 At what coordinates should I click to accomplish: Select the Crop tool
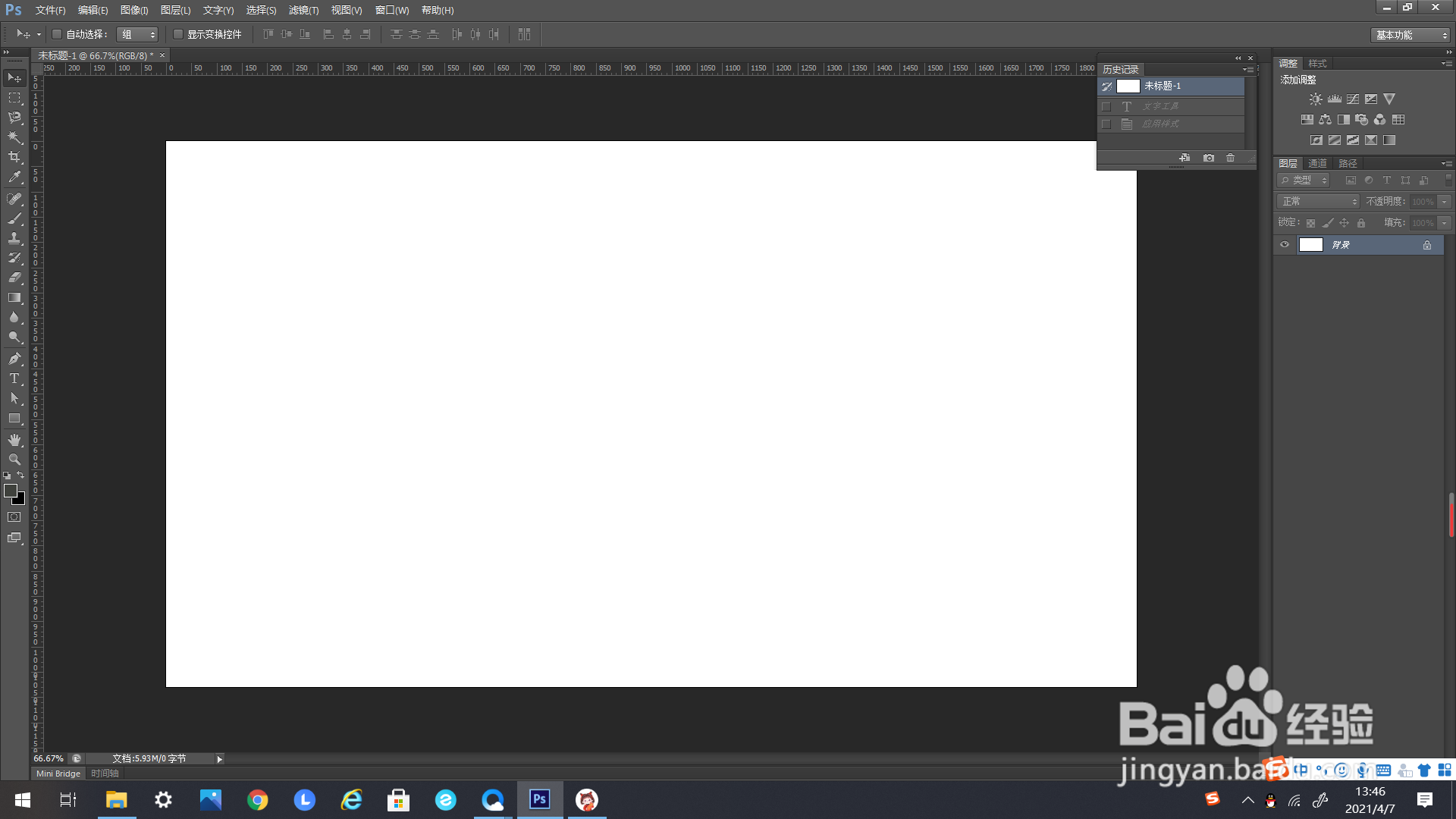pyautogui.click(x=14, y=157)
